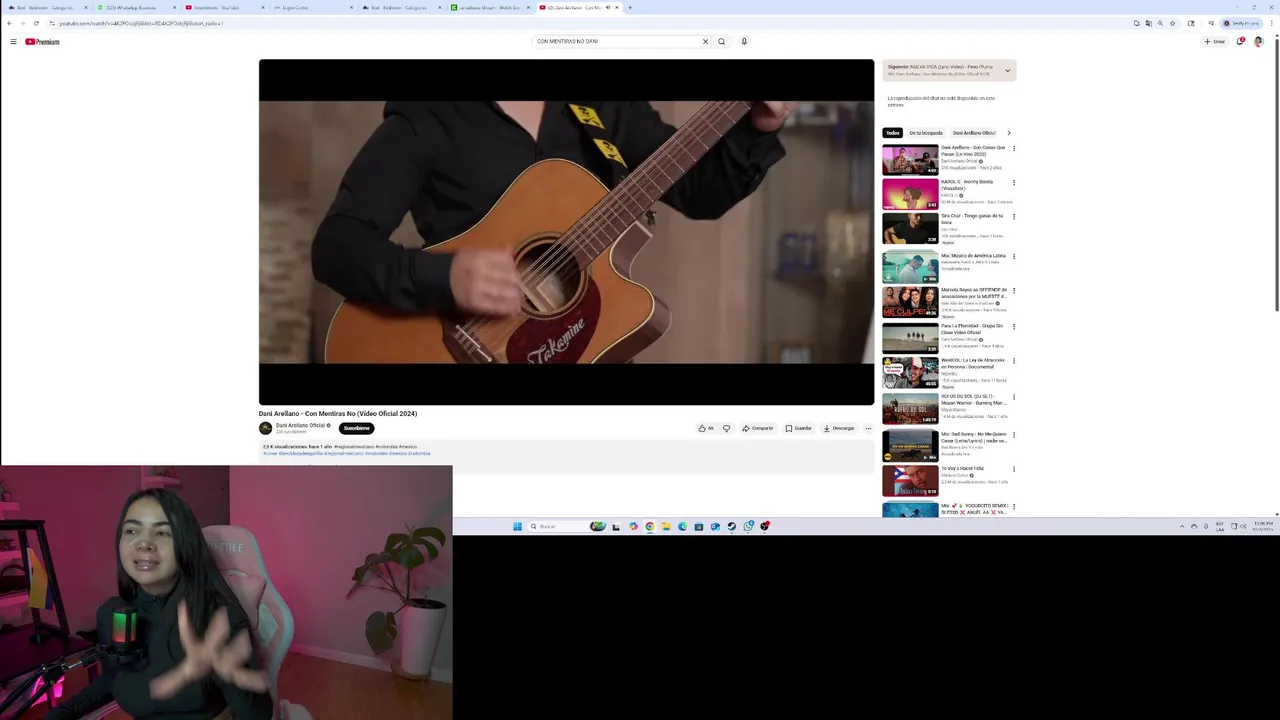Open Dani Arellano Son Cosas thumbnail
1280x720 pixels.
click(910, 160)
